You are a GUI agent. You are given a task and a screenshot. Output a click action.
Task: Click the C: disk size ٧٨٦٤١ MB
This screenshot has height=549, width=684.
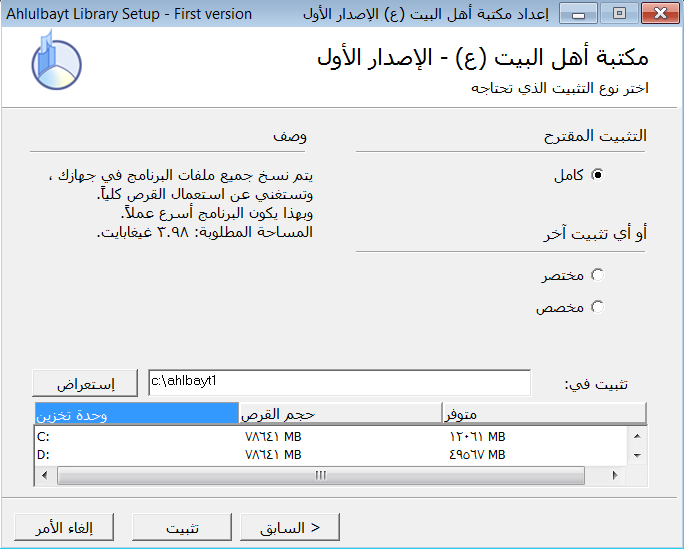pos(273,436)
